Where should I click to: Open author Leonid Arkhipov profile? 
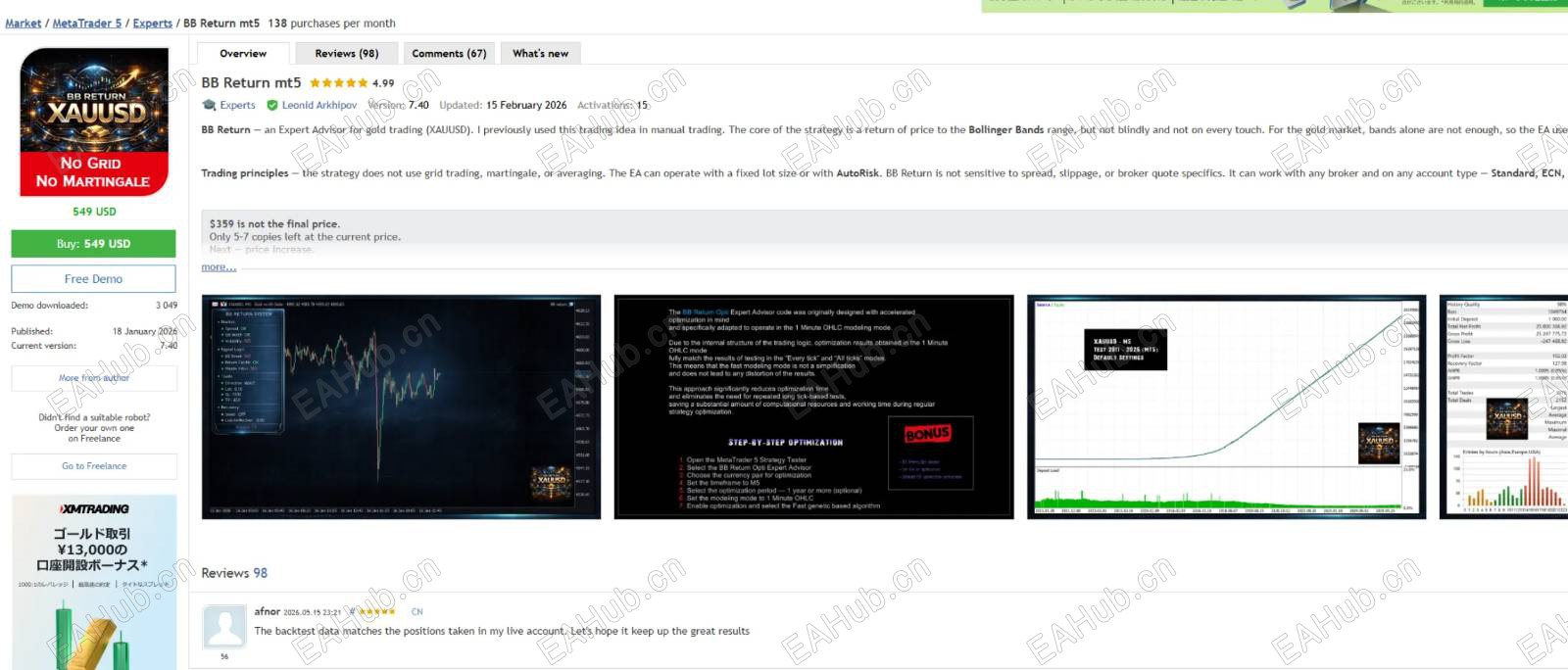pyautogui.click(x=319, y=106)
